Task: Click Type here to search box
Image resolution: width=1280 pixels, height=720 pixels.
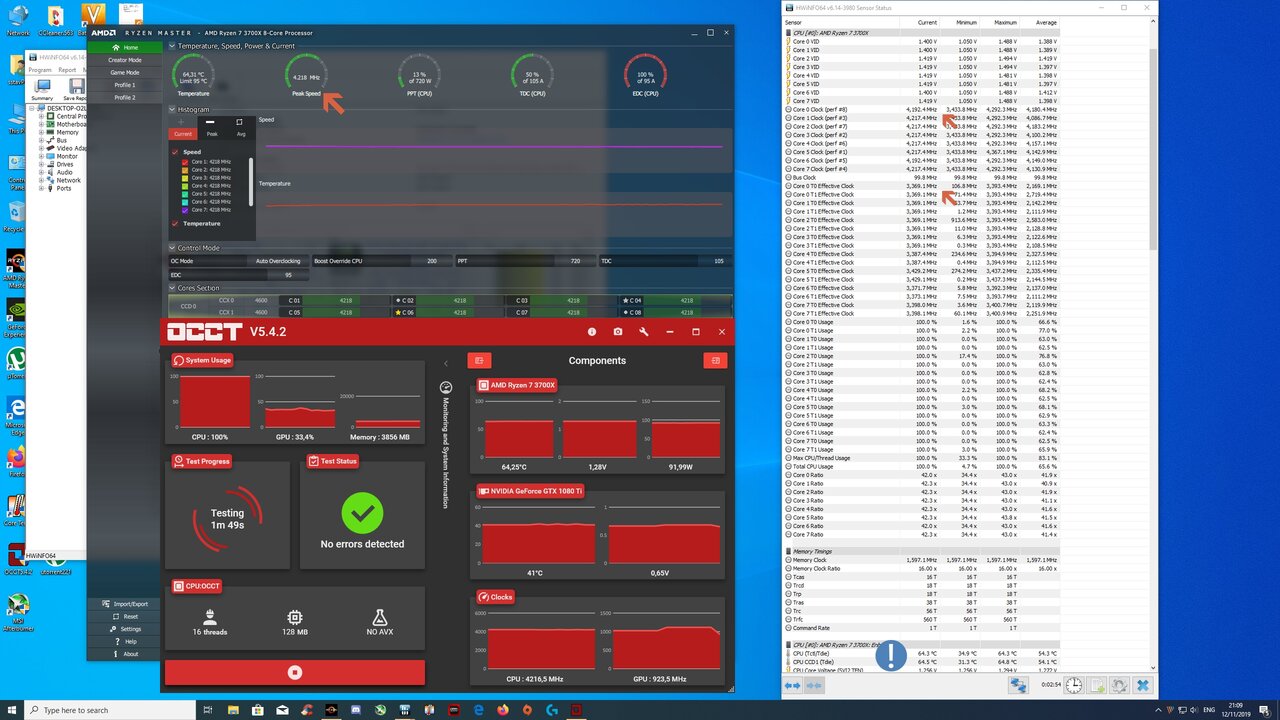Action: pos(110,710)
